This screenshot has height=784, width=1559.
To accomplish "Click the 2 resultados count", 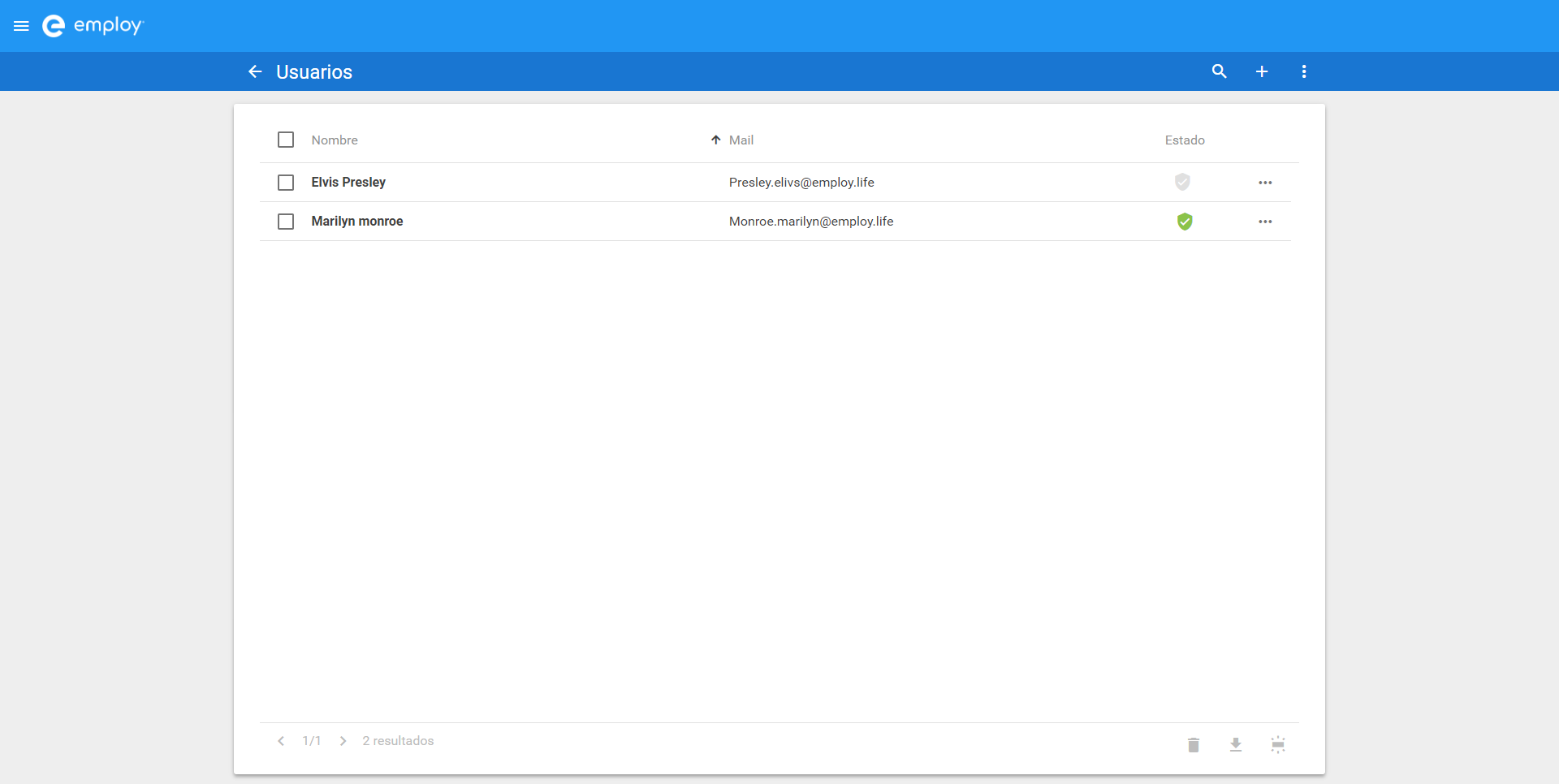I will click(x=398, y=741).
